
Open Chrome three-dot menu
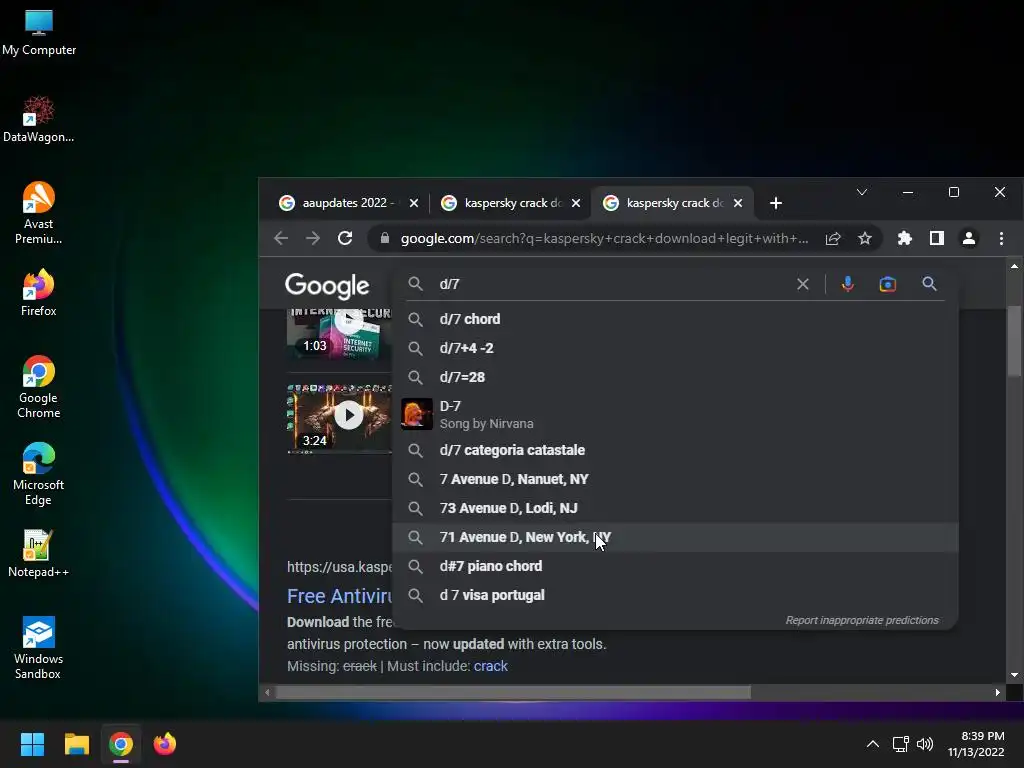(x=1001, y=238)
